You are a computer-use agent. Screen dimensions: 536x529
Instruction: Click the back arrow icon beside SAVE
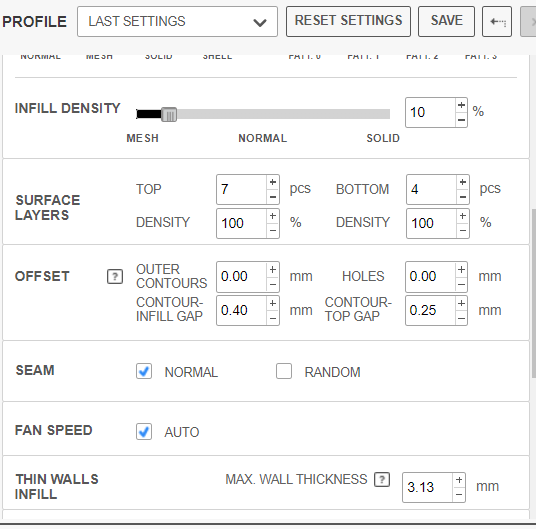coord(497,22)
